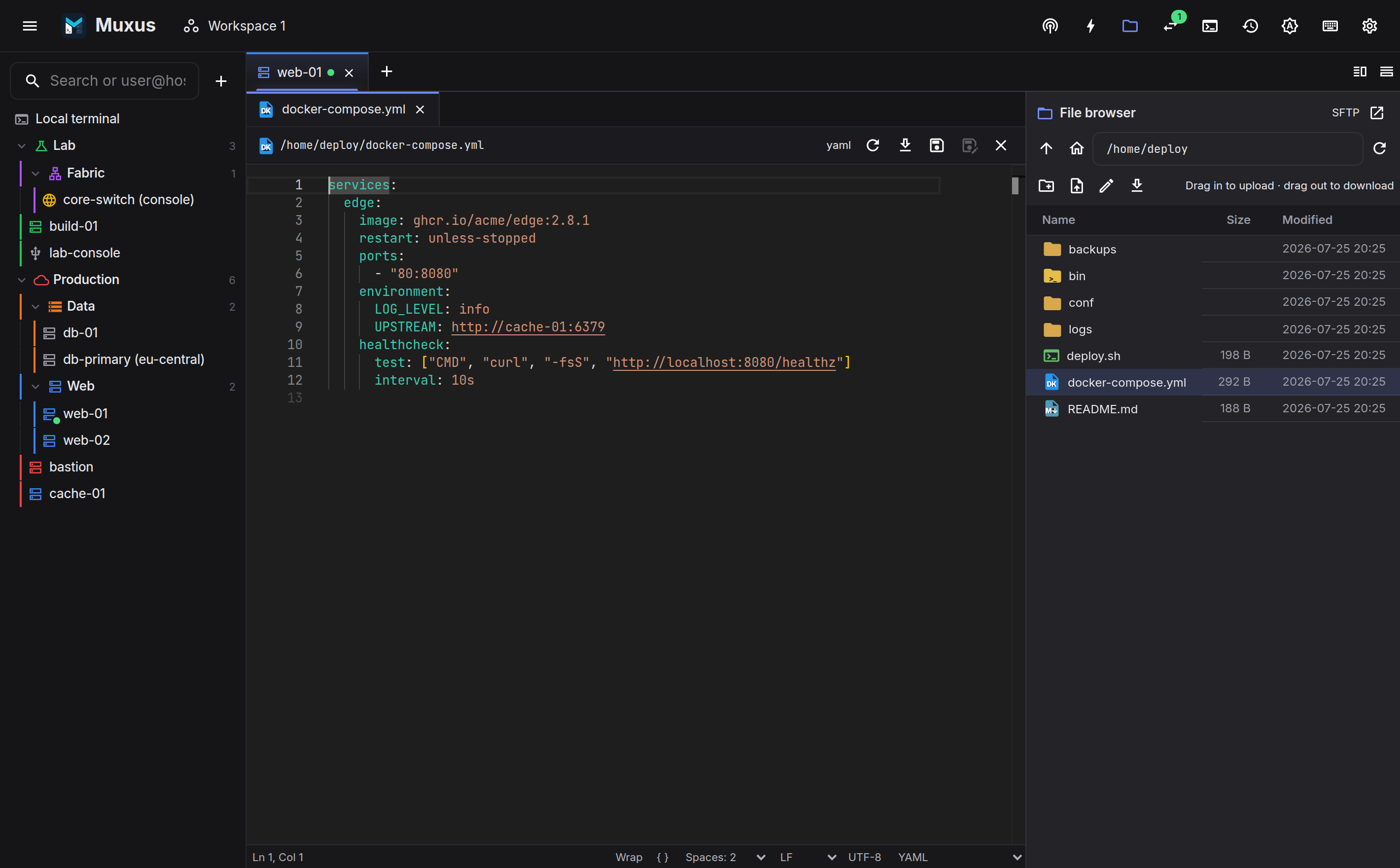Select bastion host

point(71,467)
